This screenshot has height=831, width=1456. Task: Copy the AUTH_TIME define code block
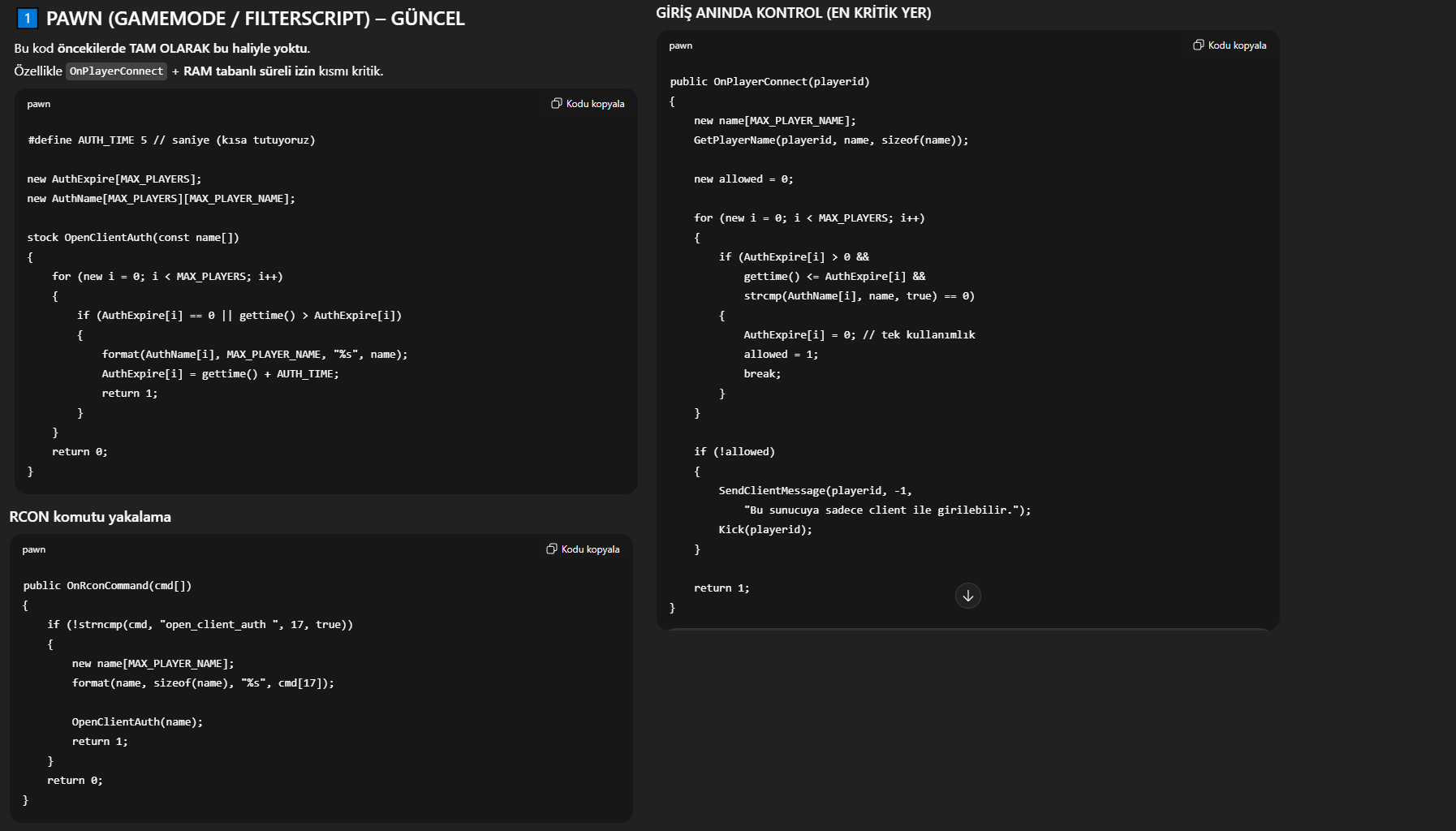[x=588, y=104]
